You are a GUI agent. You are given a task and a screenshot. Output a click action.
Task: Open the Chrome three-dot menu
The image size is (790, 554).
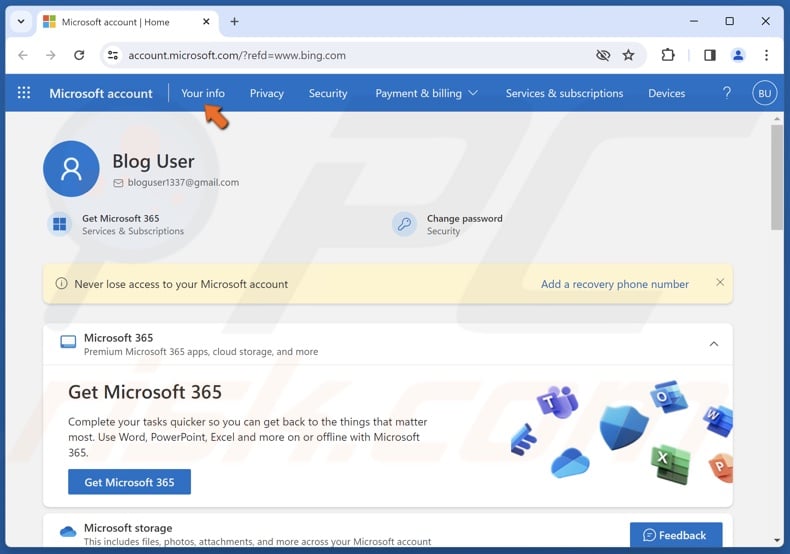click(x=766, y=55)
